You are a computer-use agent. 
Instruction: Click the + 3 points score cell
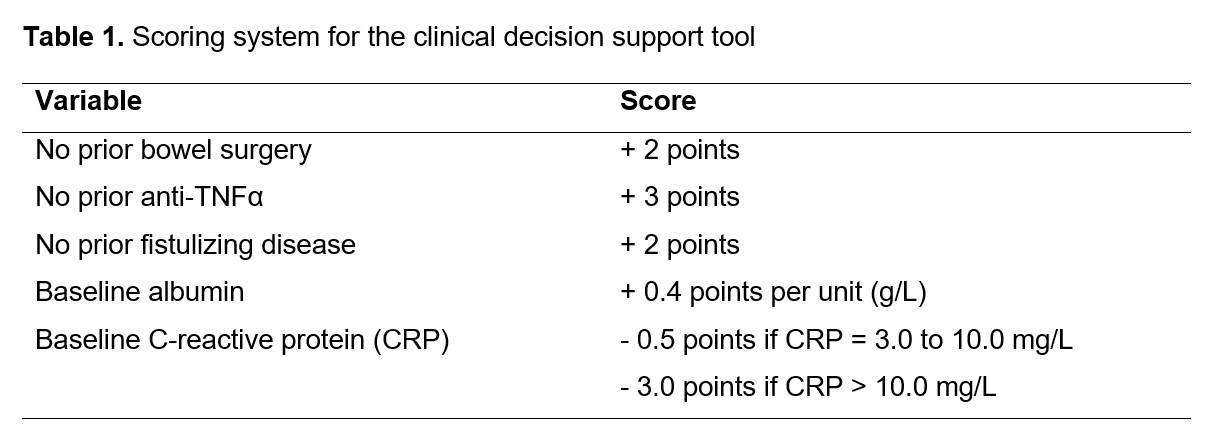(680, 197)
